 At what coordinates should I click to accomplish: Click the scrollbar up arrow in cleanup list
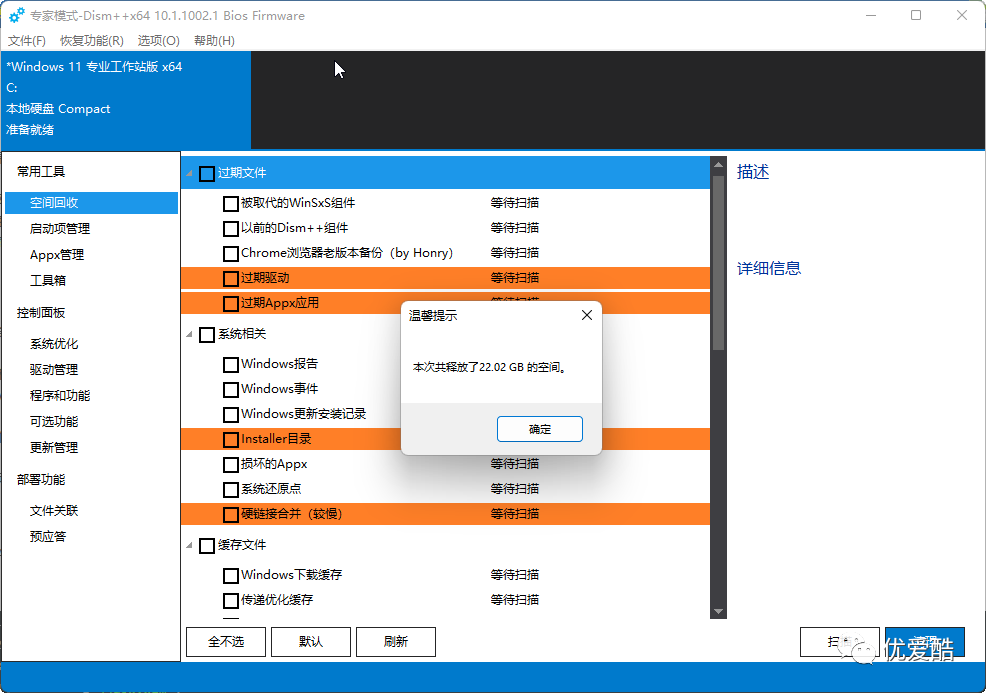(718, 165)
